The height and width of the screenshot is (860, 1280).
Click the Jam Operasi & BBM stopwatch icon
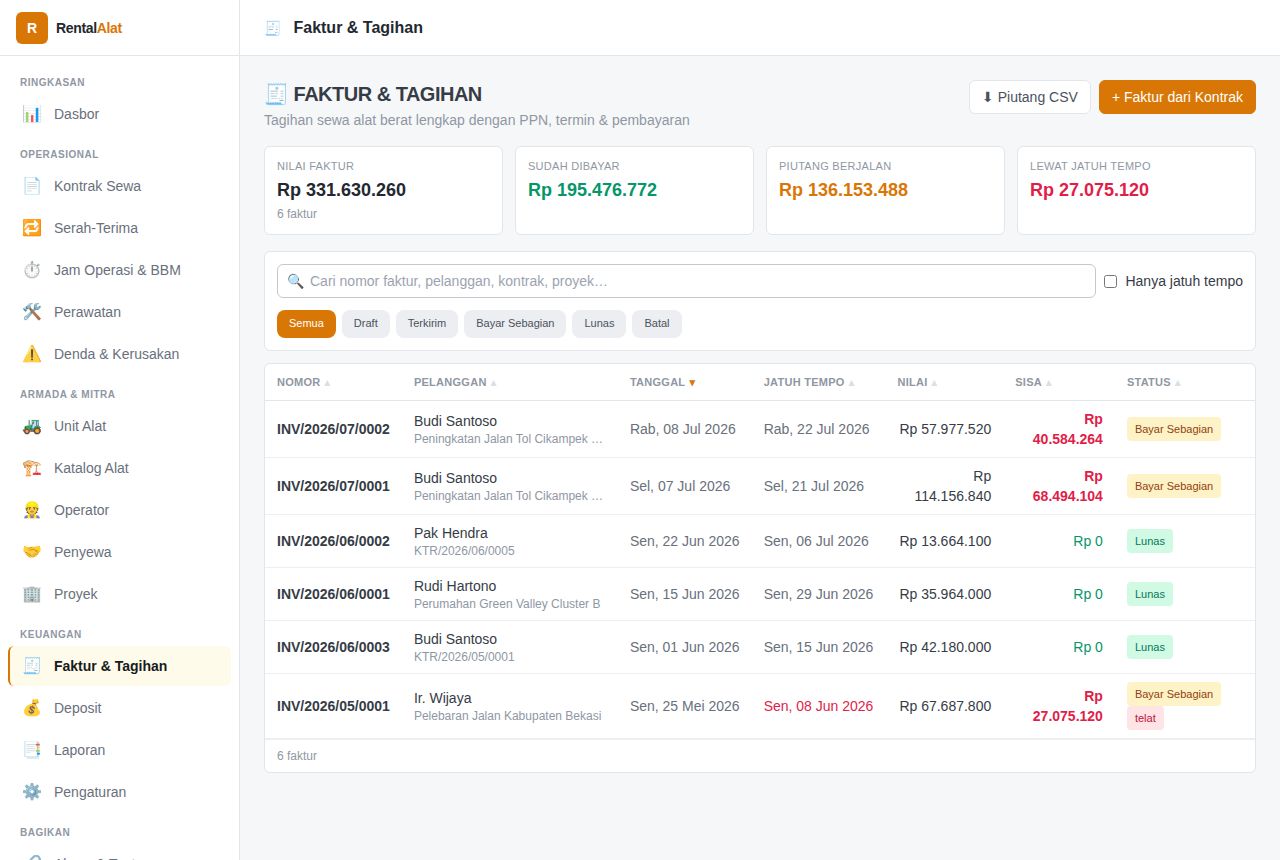[32, 270]
